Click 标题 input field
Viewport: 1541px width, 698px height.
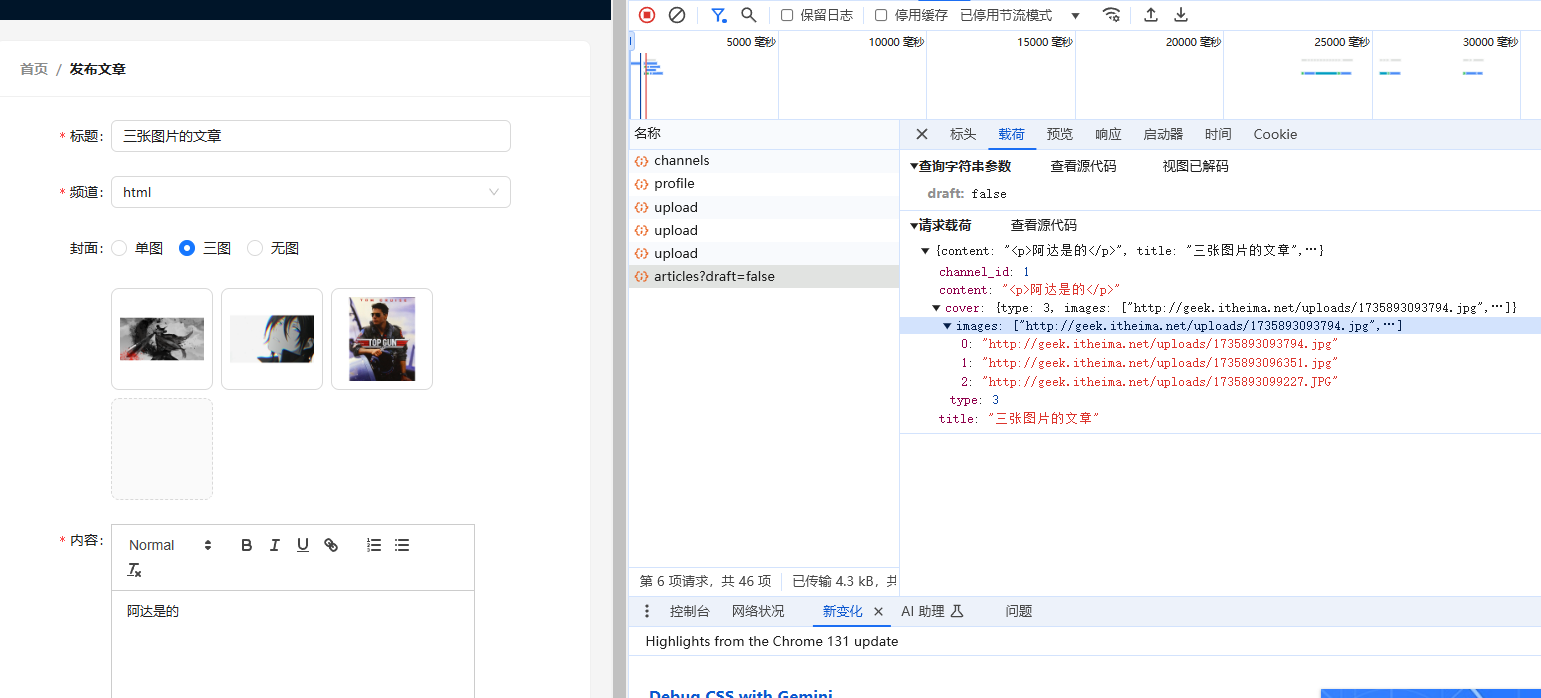coord(311,136)
